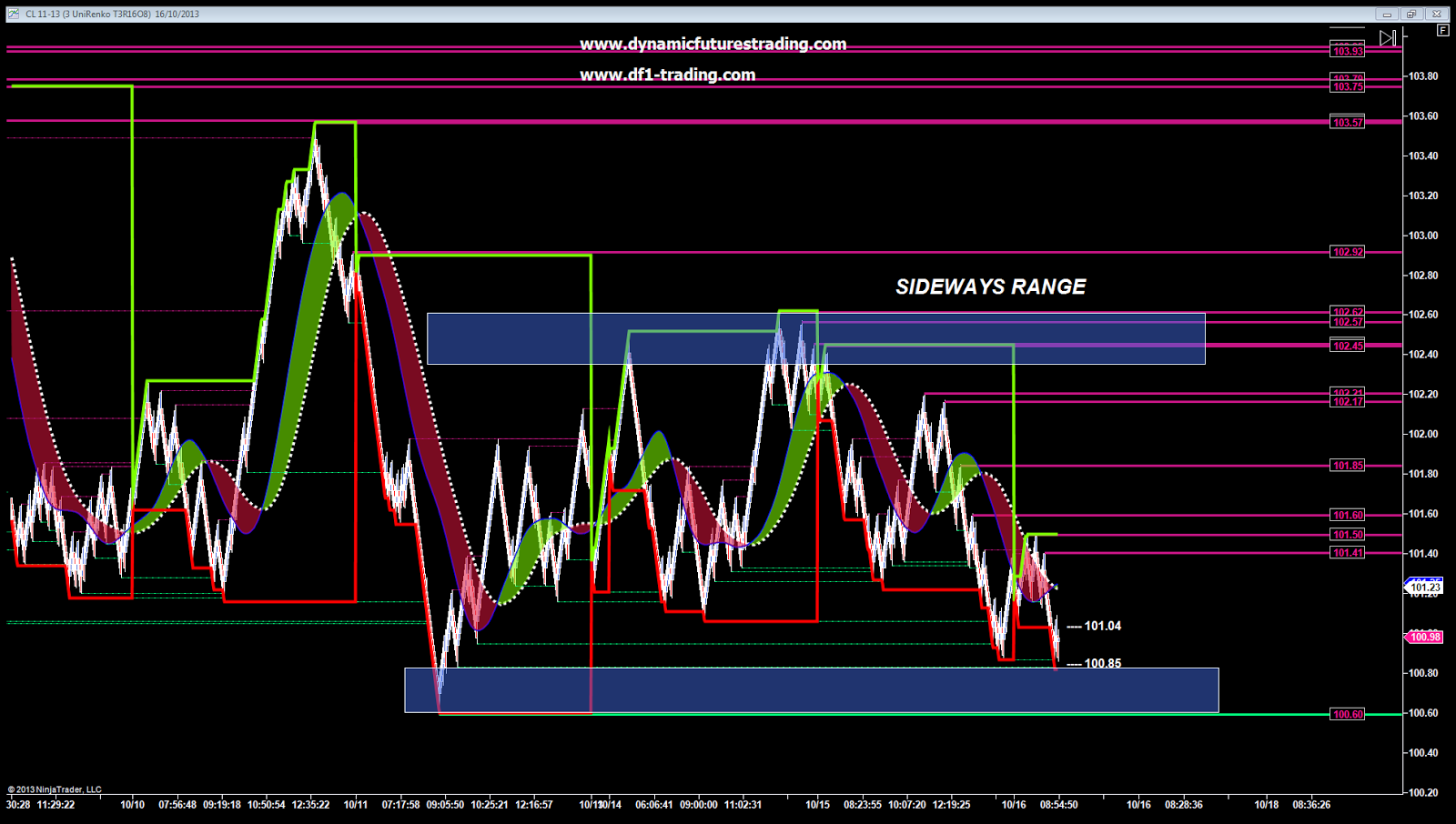Click the 10/18 date on time axis
This screenshot has width=1456, height=824.
pyautogui.click(x=1266, y=805)
